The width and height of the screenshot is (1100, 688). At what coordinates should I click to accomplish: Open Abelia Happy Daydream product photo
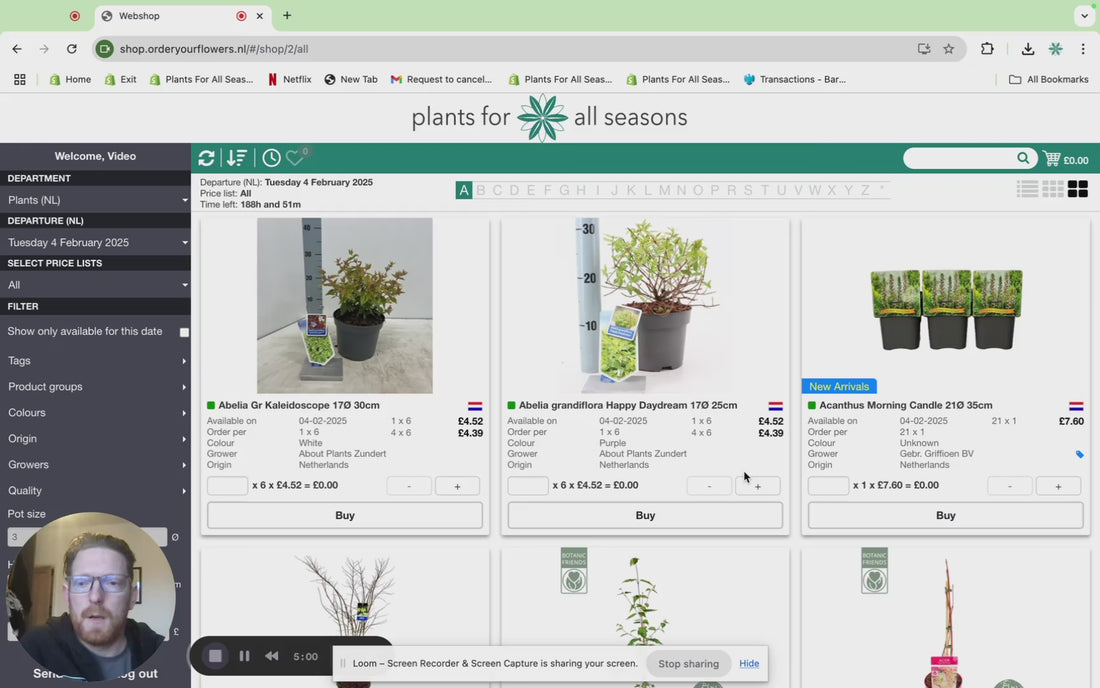tap(645, 306)
